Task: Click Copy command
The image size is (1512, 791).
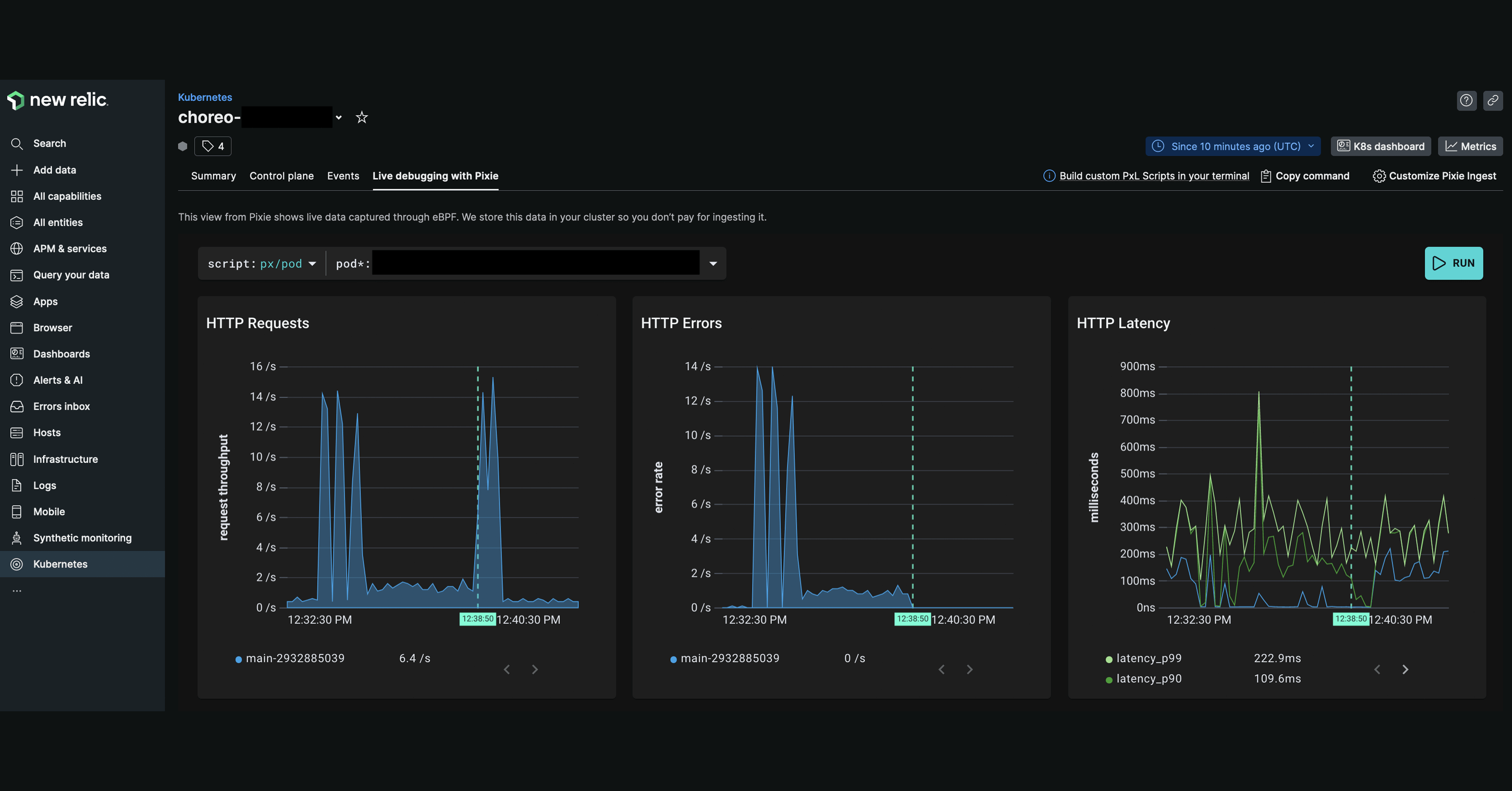Action: (x=1306, y=176)
